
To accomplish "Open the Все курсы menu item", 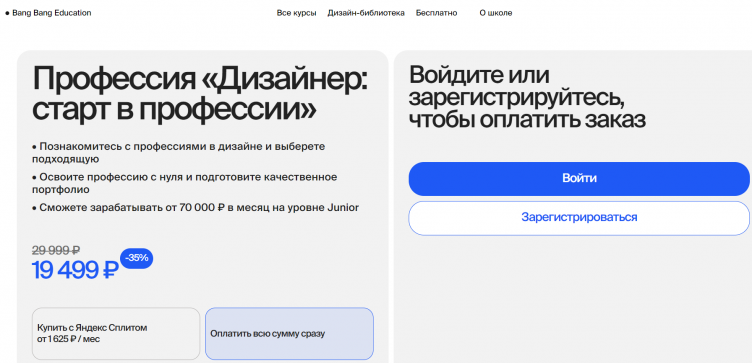I will [x=296, y=13].
